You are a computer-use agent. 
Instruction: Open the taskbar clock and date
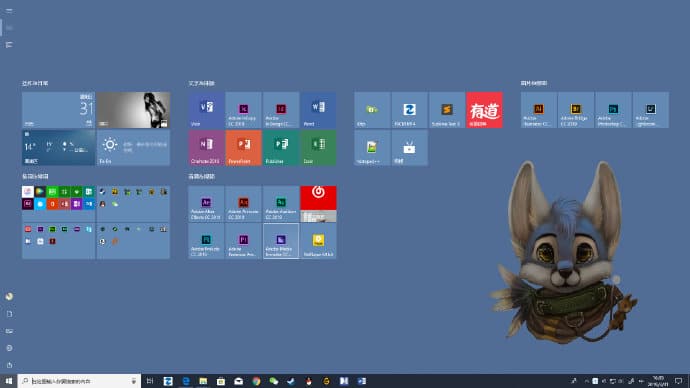pyautogui.click(x=658, y=381)
